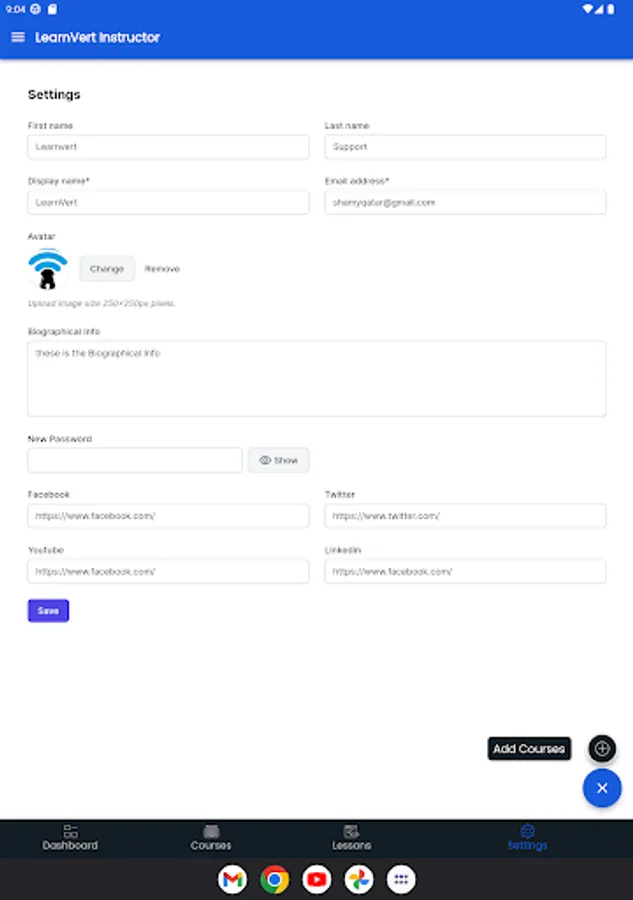
Task: Open YouTube from the taskbar
Action: [317, 879]
